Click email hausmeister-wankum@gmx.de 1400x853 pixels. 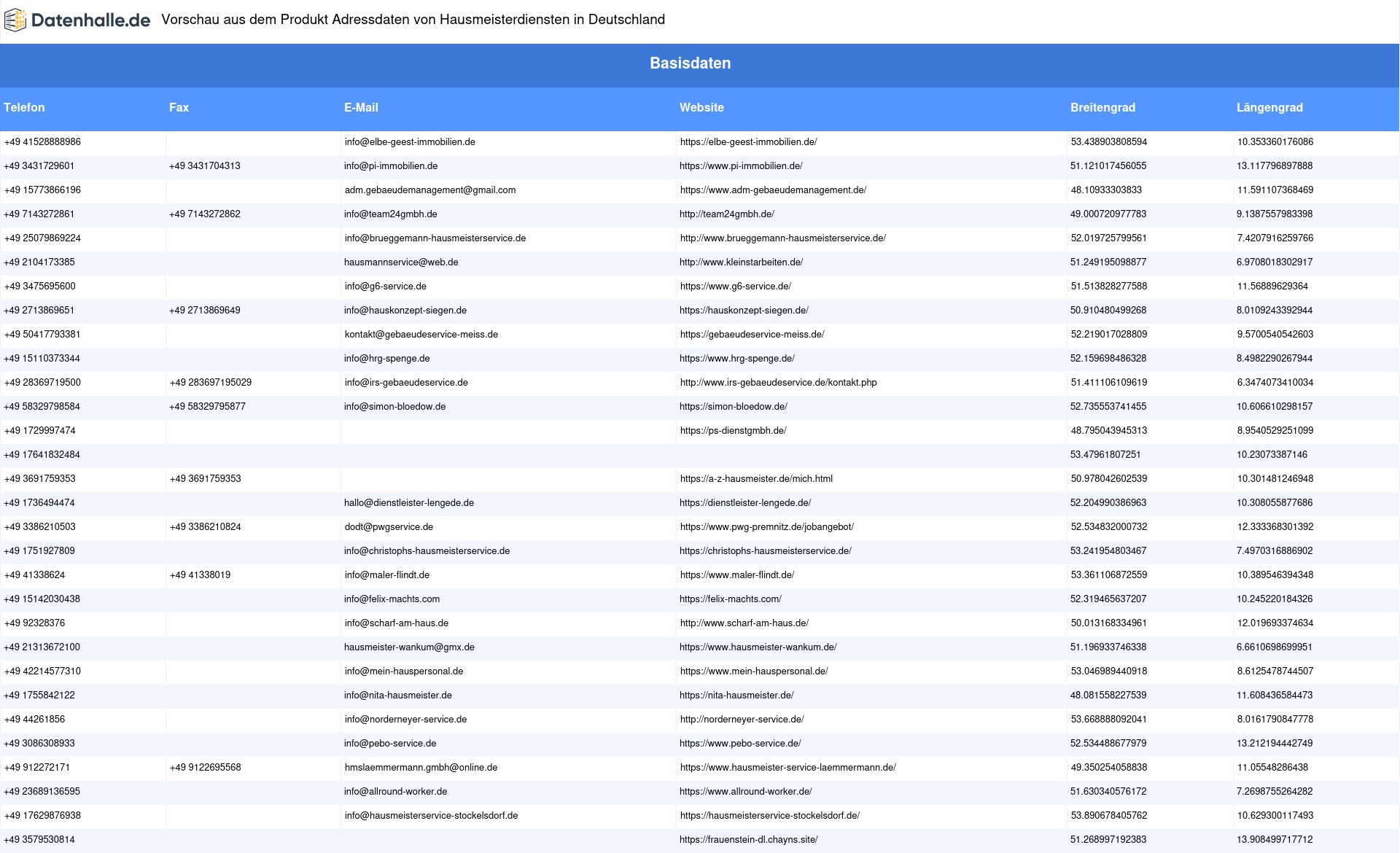point(409,647)
